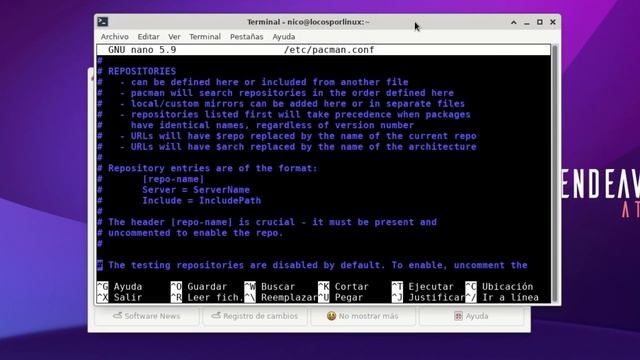This screenshot has height=360, width=640.
Task: Minimize the Terminal window
Action: coord(527,22)
